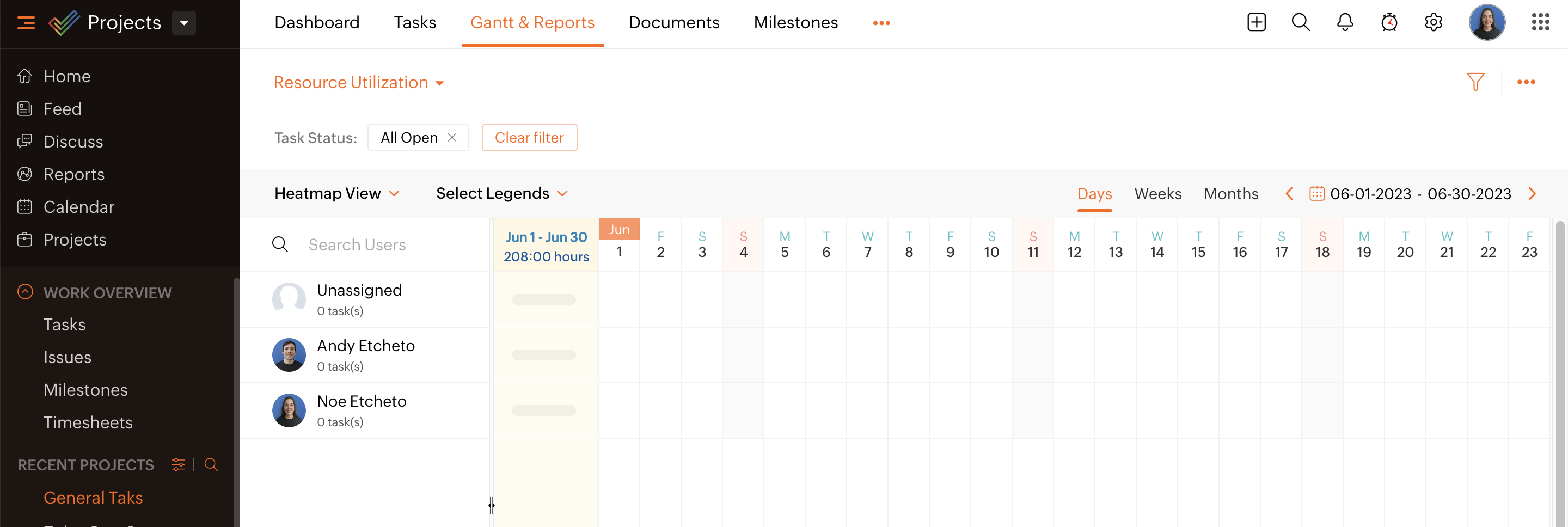Open the Documents tab

point(675,22)
